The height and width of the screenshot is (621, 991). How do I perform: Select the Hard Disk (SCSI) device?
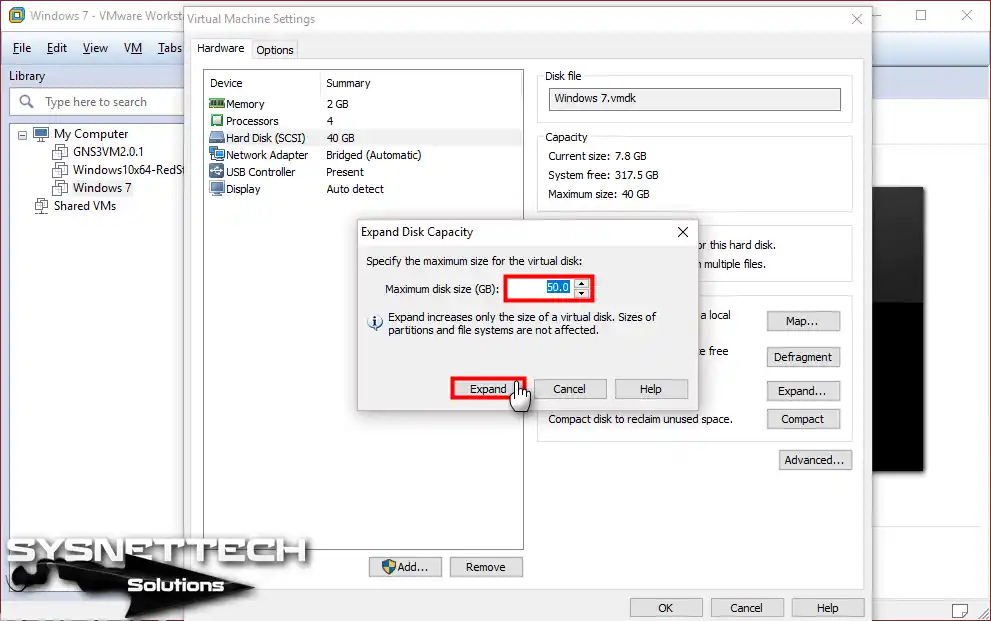[256, 137]
